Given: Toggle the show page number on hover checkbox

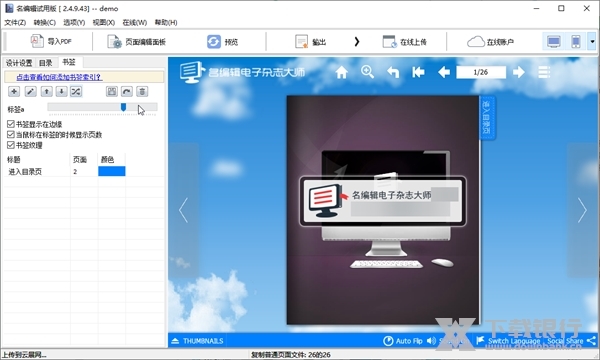Looking at the screenshot, I should coord(11,135).
